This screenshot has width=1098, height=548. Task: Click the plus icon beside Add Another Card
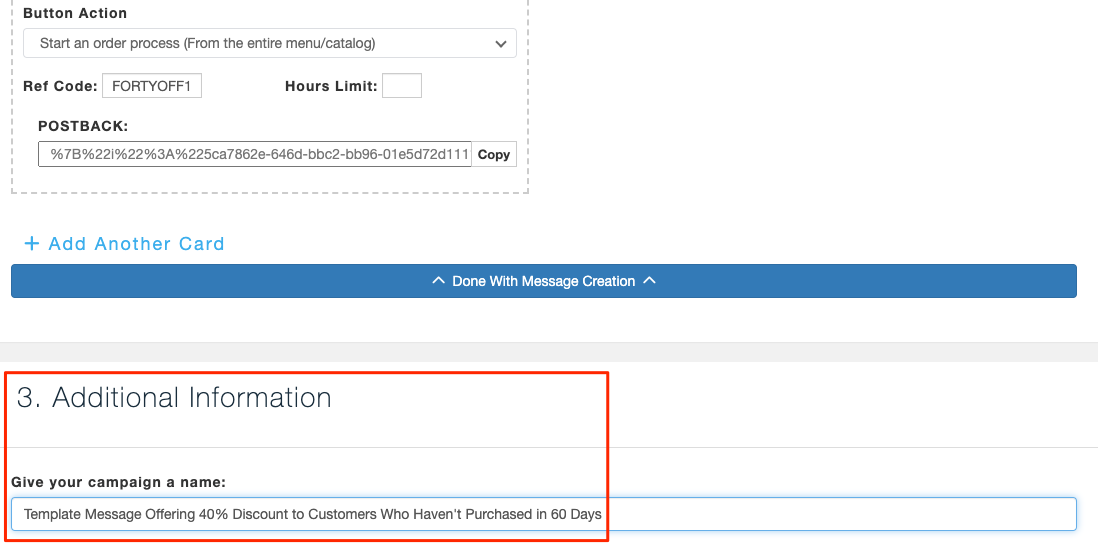(x=32, y=244)
